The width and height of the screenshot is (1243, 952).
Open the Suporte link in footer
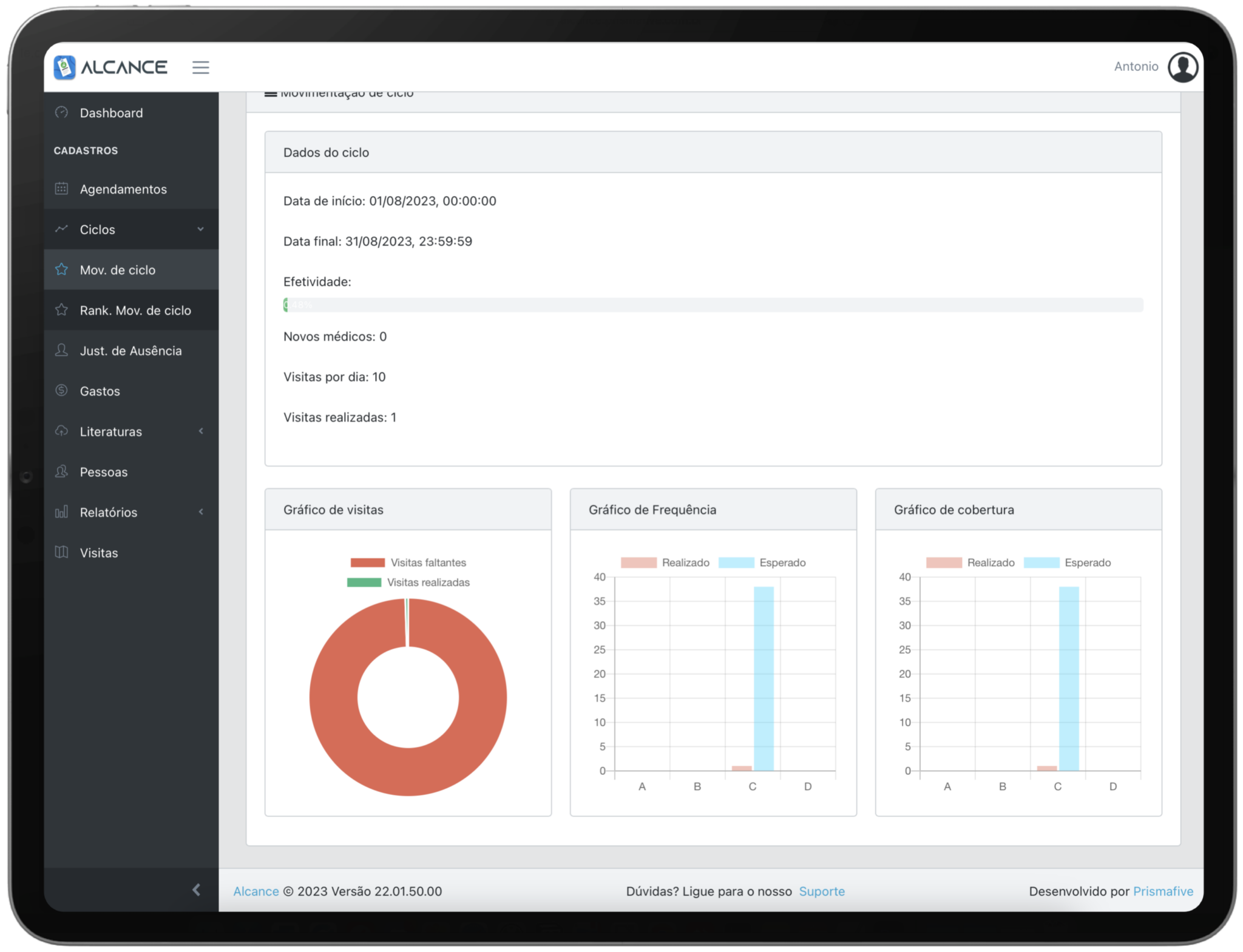tap(821, 891)
